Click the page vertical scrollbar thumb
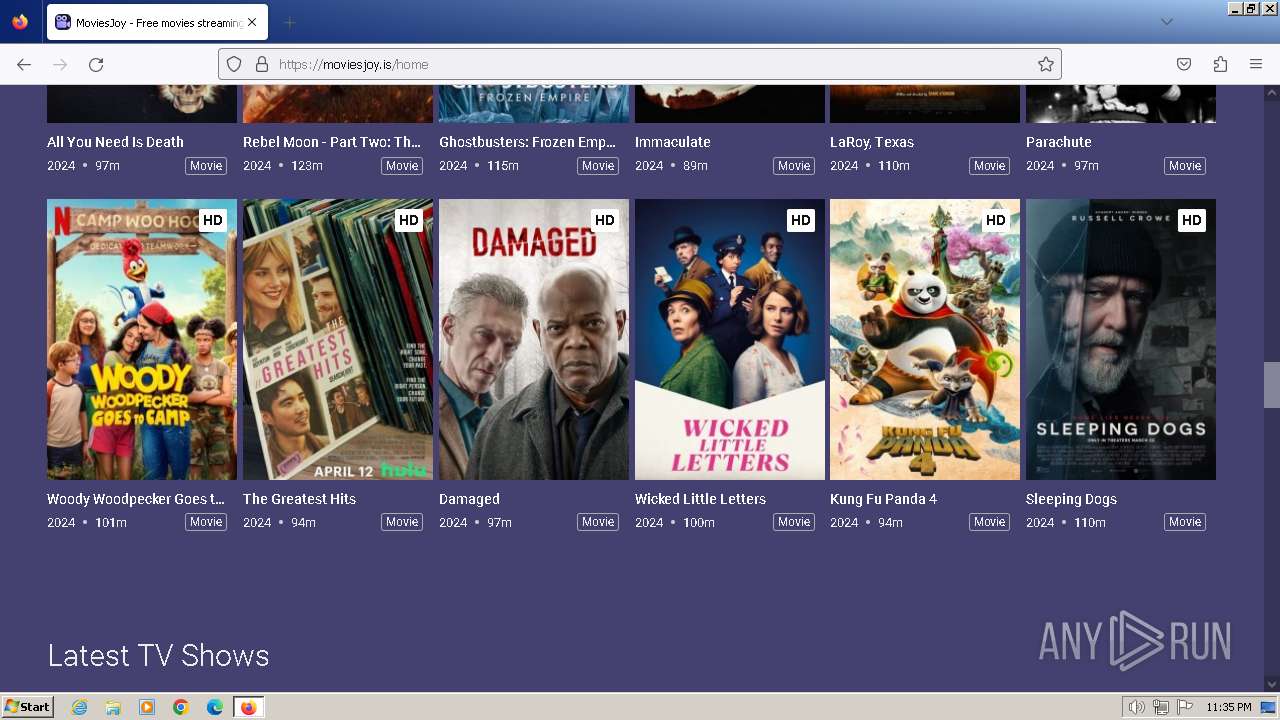Screen dimensions: 1280x720 (x=1271, y=385)
